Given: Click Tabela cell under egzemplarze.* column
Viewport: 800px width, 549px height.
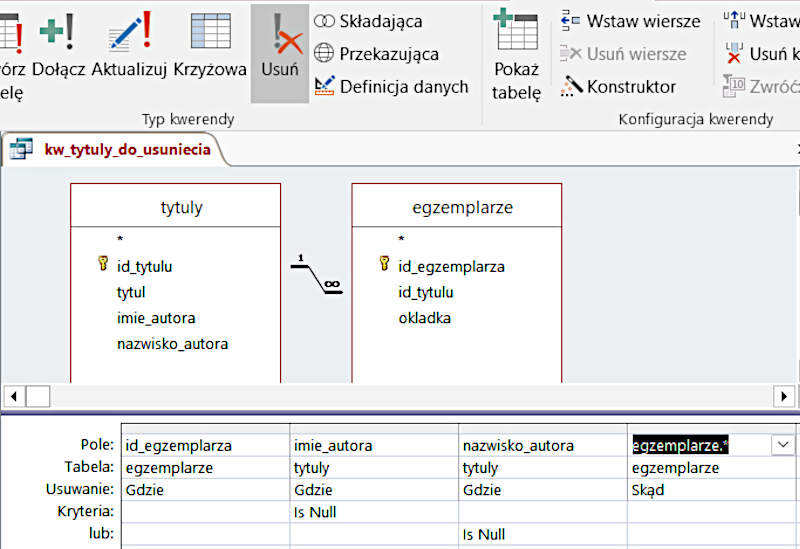Looking at the screenshot, I should click(x=712, y=468).
